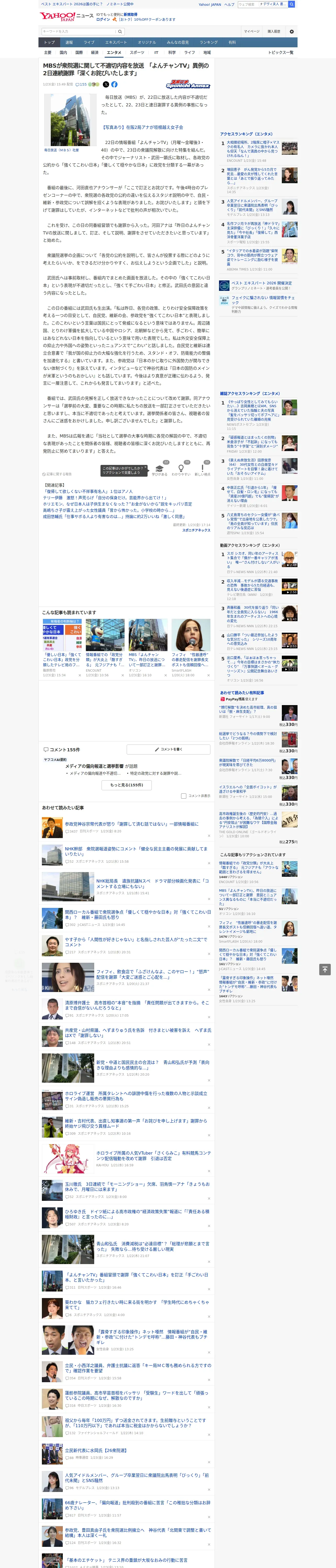
Task: Open the スポーツ category
Action: point(137,52)
